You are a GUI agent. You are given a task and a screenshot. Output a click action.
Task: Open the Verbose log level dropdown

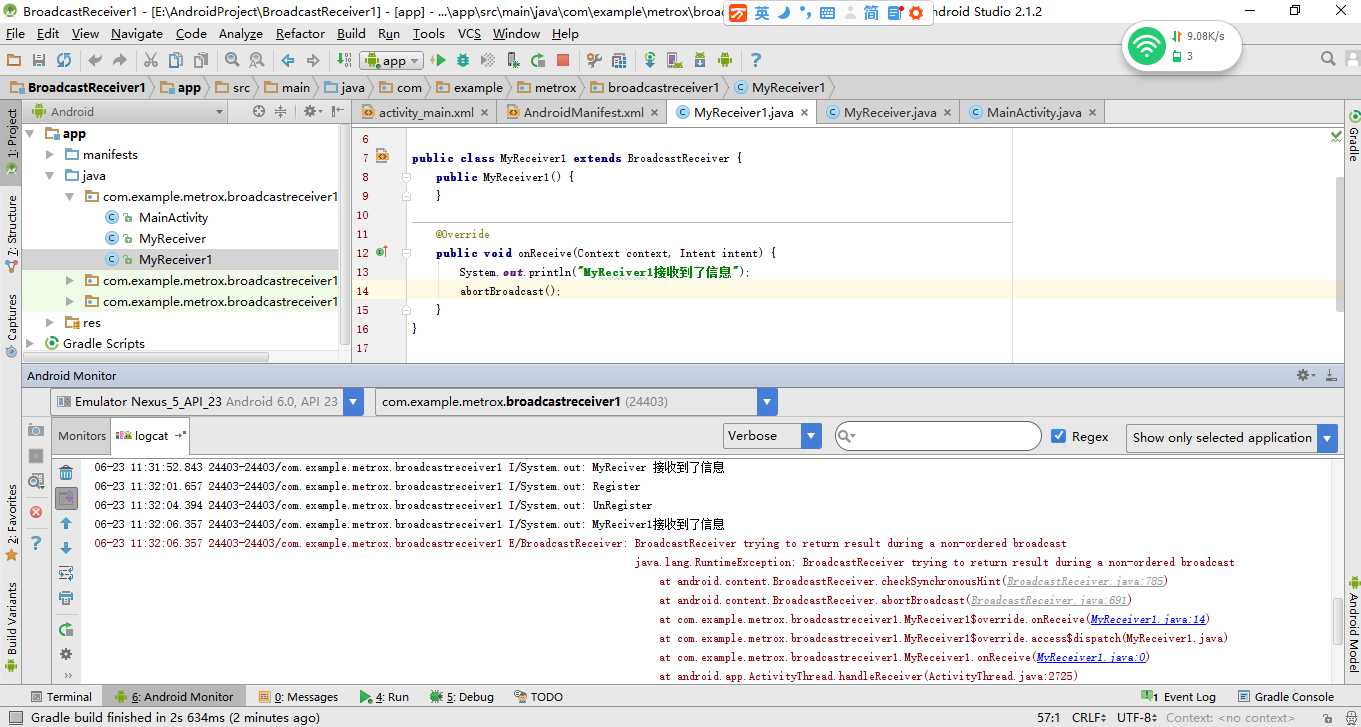click(x=772, y=436)
